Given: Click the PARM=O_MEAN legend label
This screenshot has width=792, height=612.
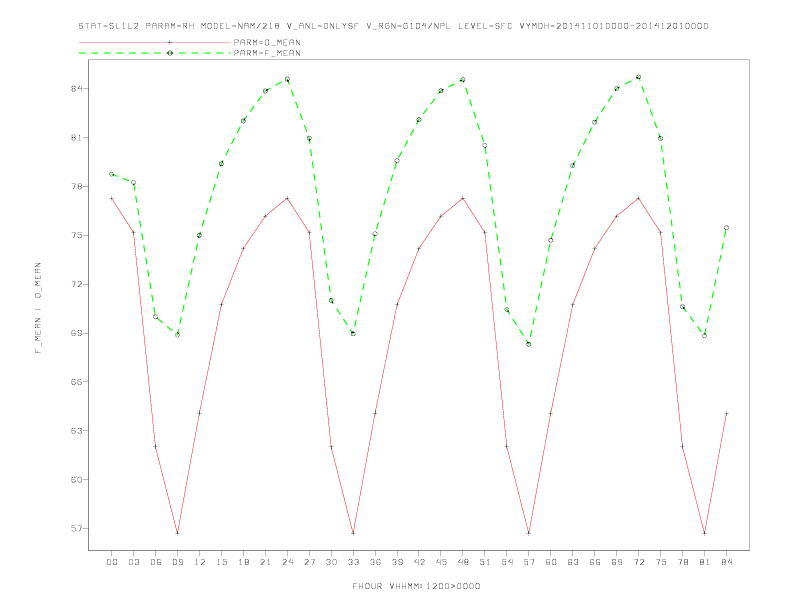Looking at the screenshot, I should click(267, 42).
